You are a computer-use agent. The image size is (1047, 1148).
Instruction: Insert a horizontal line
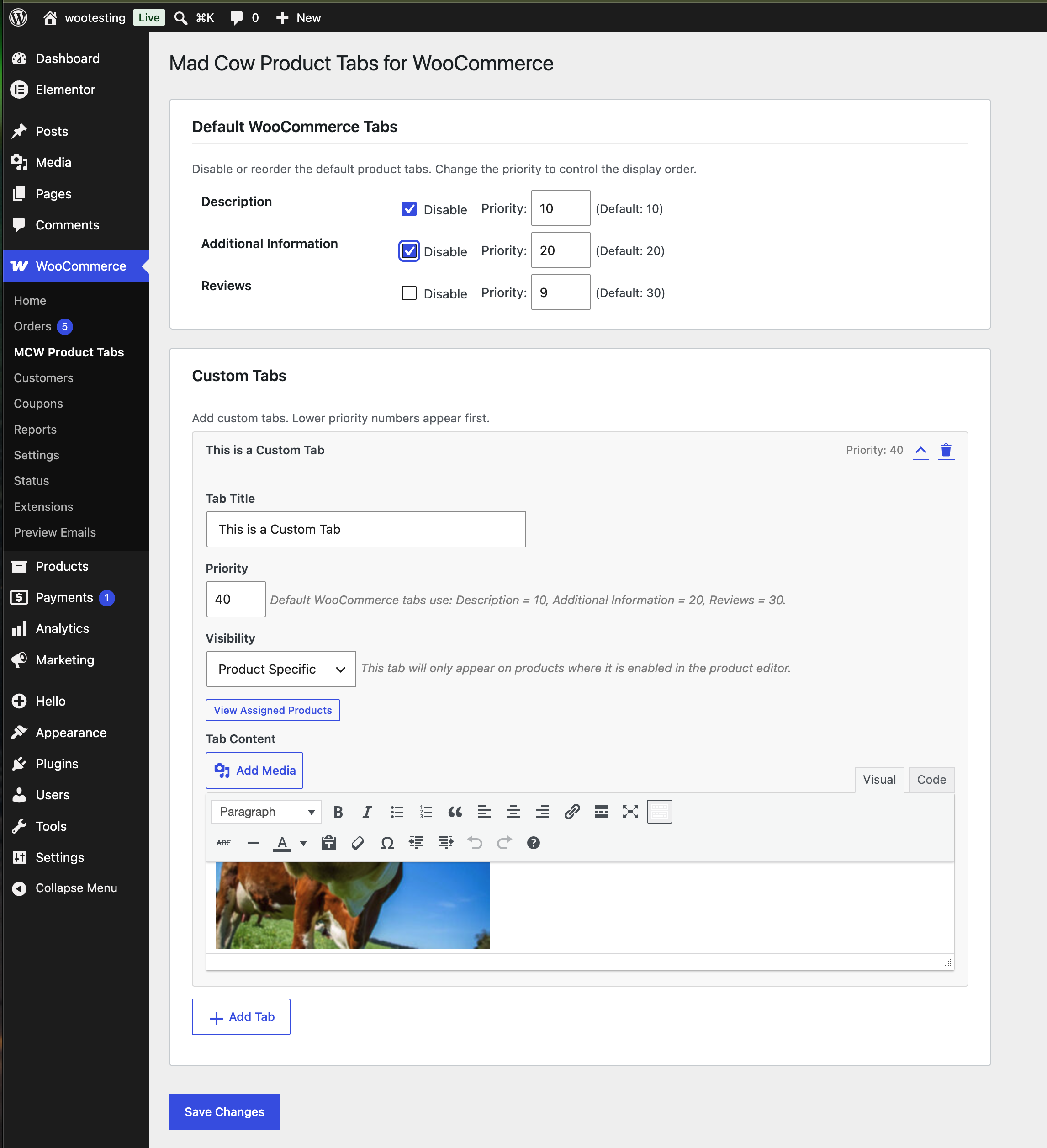(254, 843)
